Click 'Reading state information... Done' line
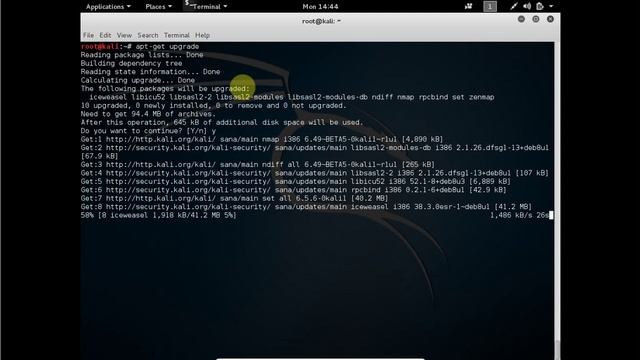640x360 pixels. pos(150,72)
